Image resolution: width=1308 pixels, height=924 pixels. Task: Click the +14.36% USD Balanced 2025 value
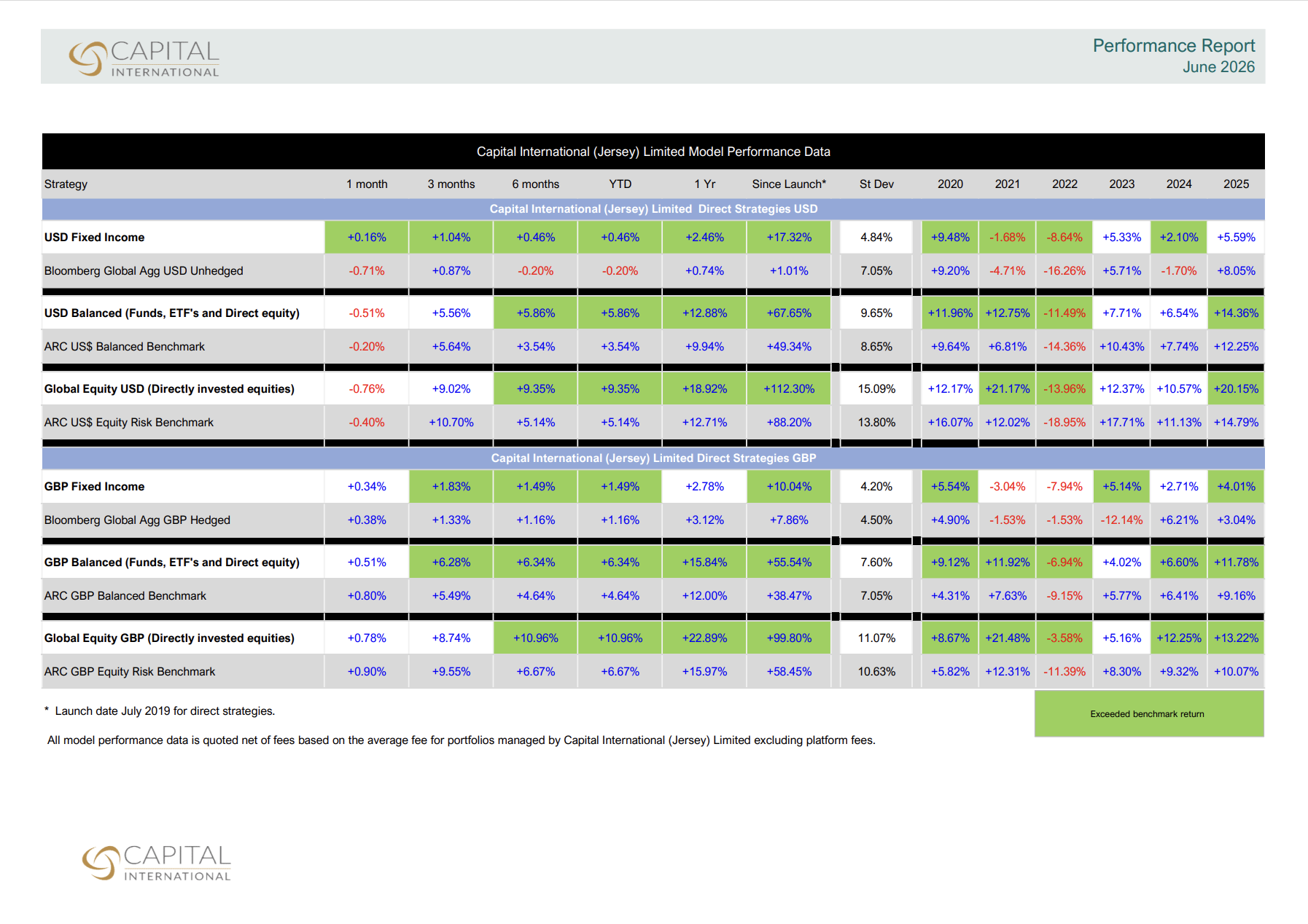[1236, 313]
